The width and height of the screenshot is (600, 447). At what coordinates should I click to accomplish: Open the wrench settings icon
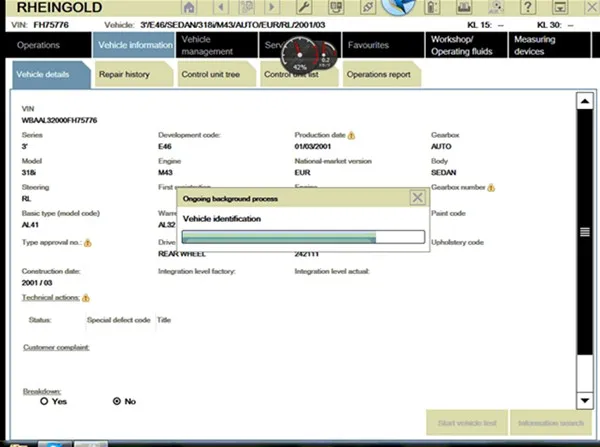click(x=304, y=7)
